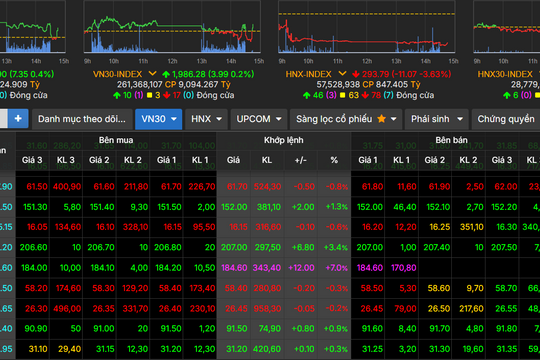
Task: Click the HNX30-INDEX label
Action: tap(505, 74)
